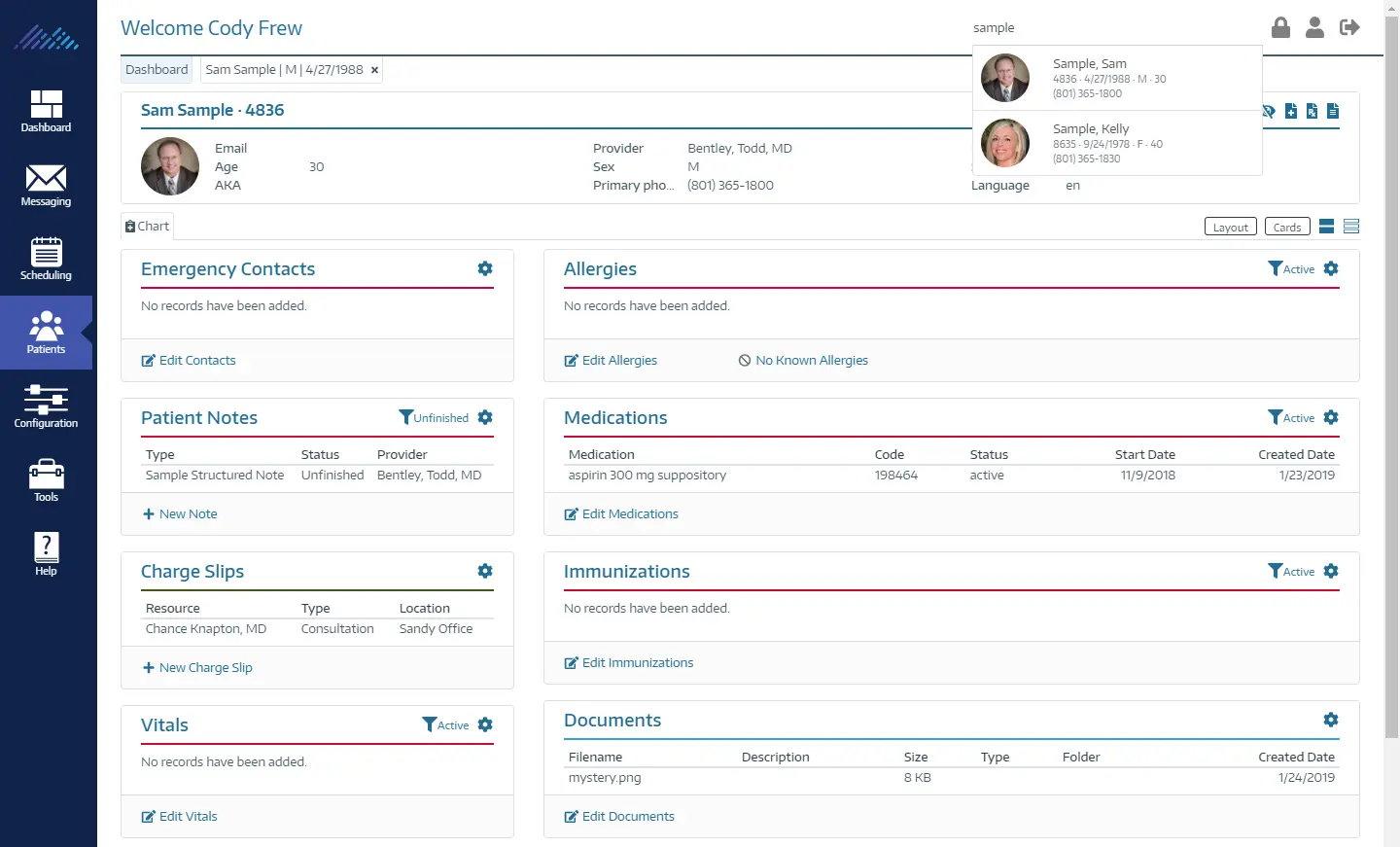Screen dimensions: 1400x847
Task: Select Tools in the left sidebar
Action: tap(46, 479)
